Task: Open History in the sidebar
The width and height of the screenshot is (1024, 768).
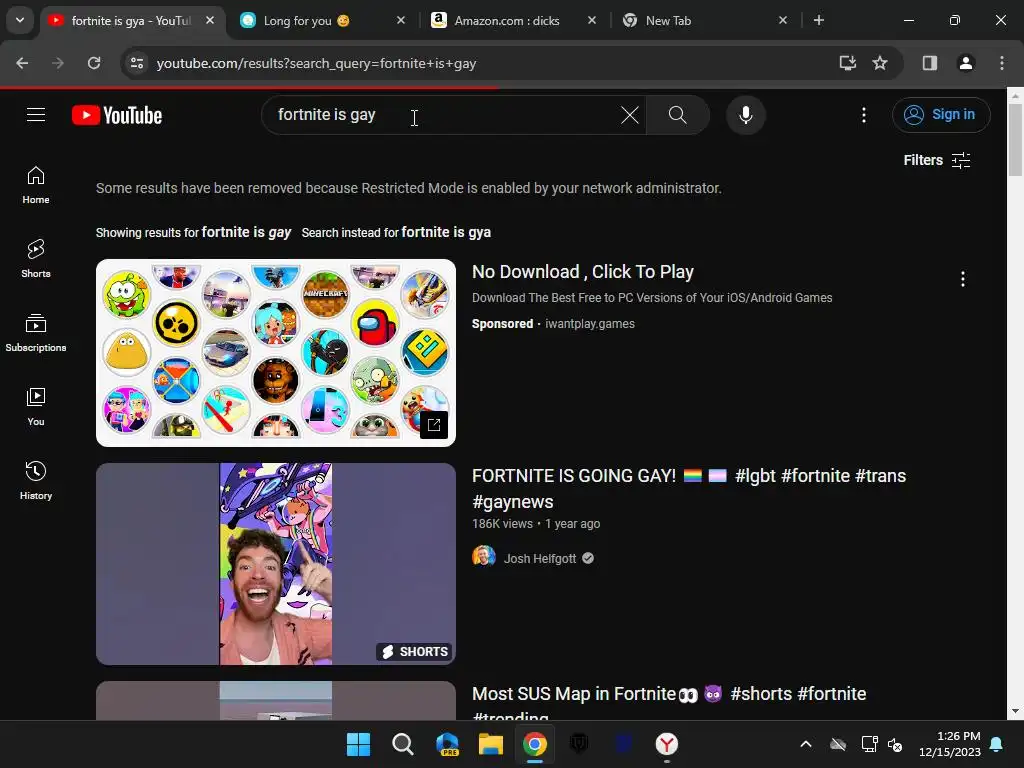Action: click(x=36, y=480)
